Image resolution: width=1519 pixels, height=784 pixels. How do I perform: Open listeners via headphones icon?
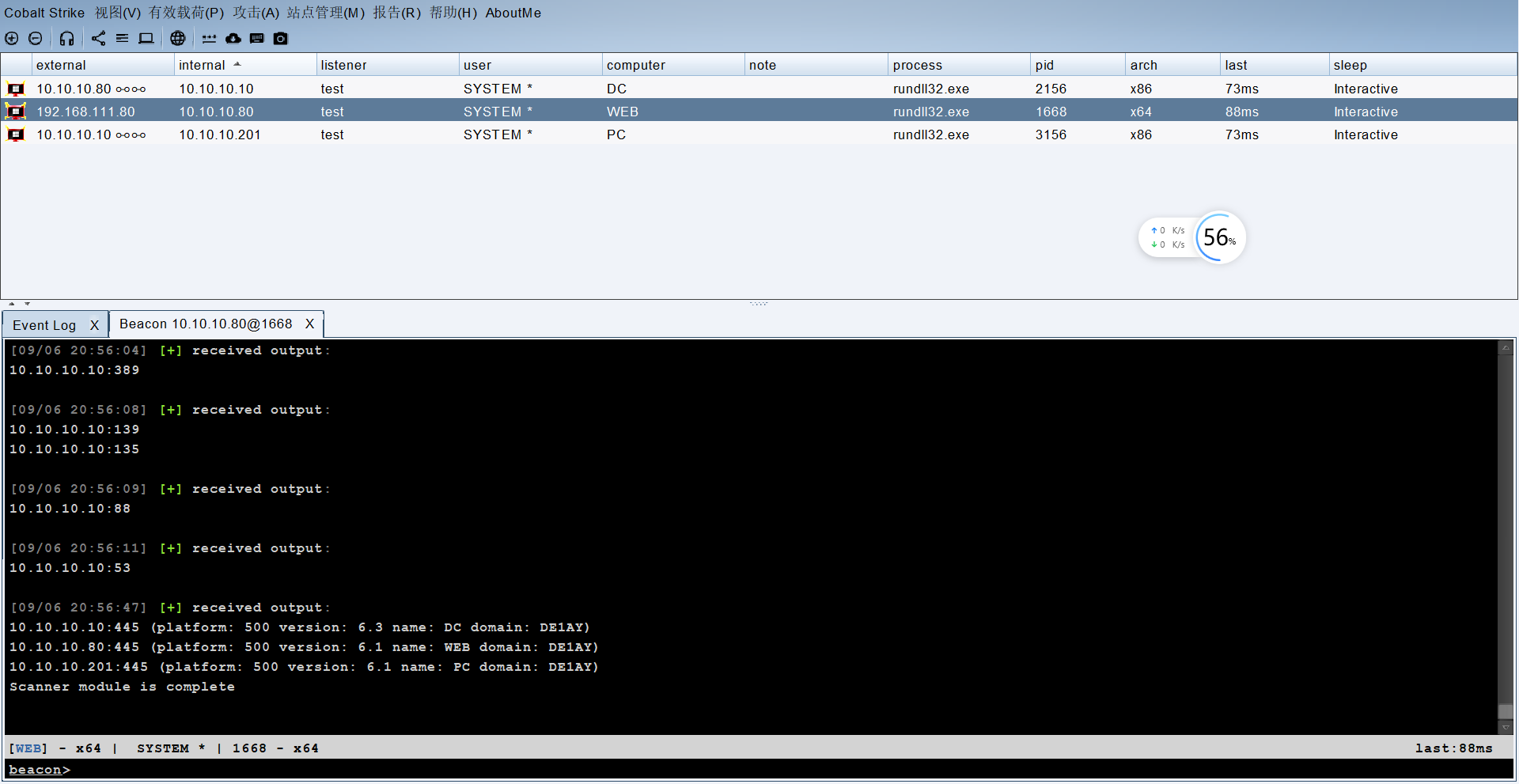(x=67, y=38)
